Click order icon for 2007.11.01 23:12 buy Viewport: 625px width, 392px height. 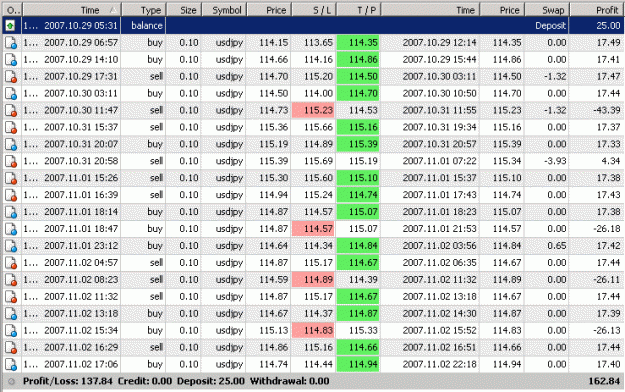coord(11,246)
